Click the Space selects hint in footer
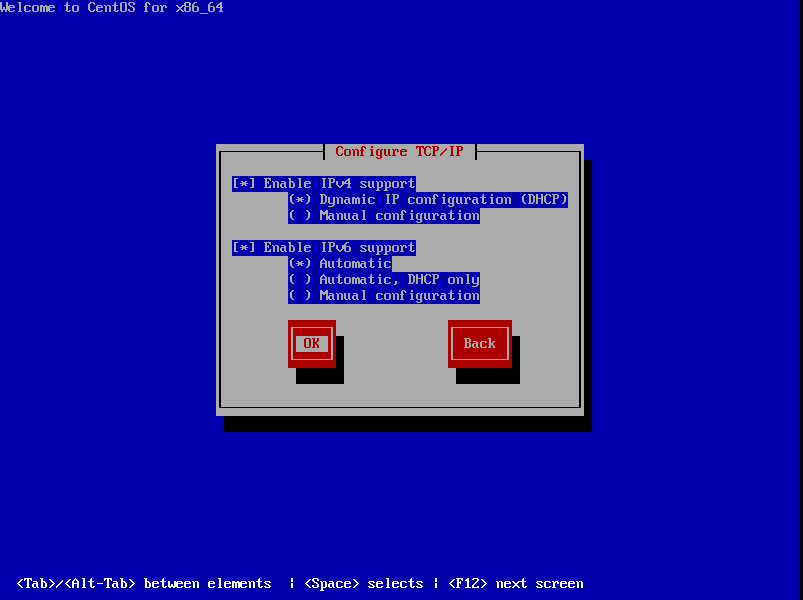Screen dimensions: 803x600 coord(363,584)
